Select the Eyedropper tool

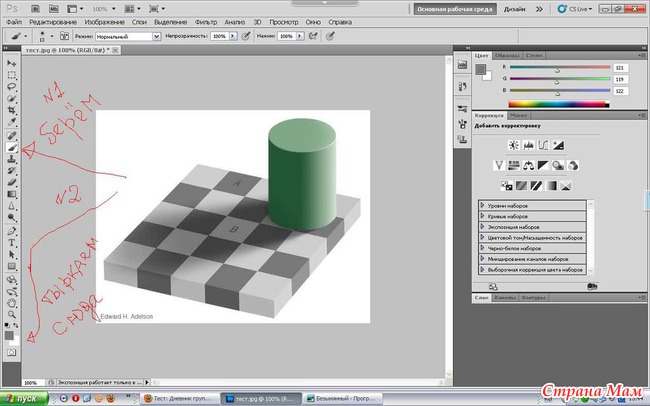pos(12,122)
